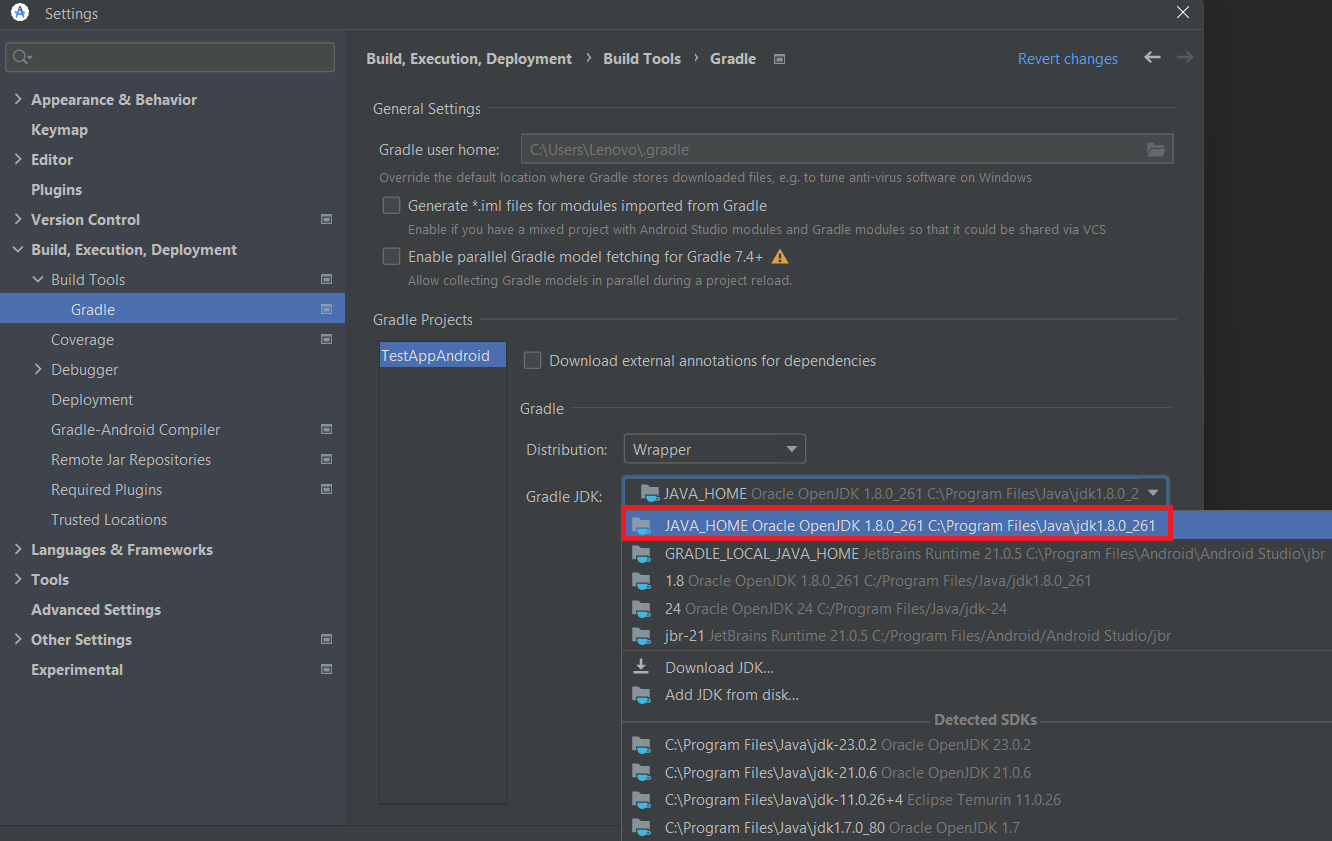Image resolution: width=1332 pixels, height=841 pixels.
Task: Click the JDK folder icon of jbr-21 entry
Action: [x=642, y=636]
